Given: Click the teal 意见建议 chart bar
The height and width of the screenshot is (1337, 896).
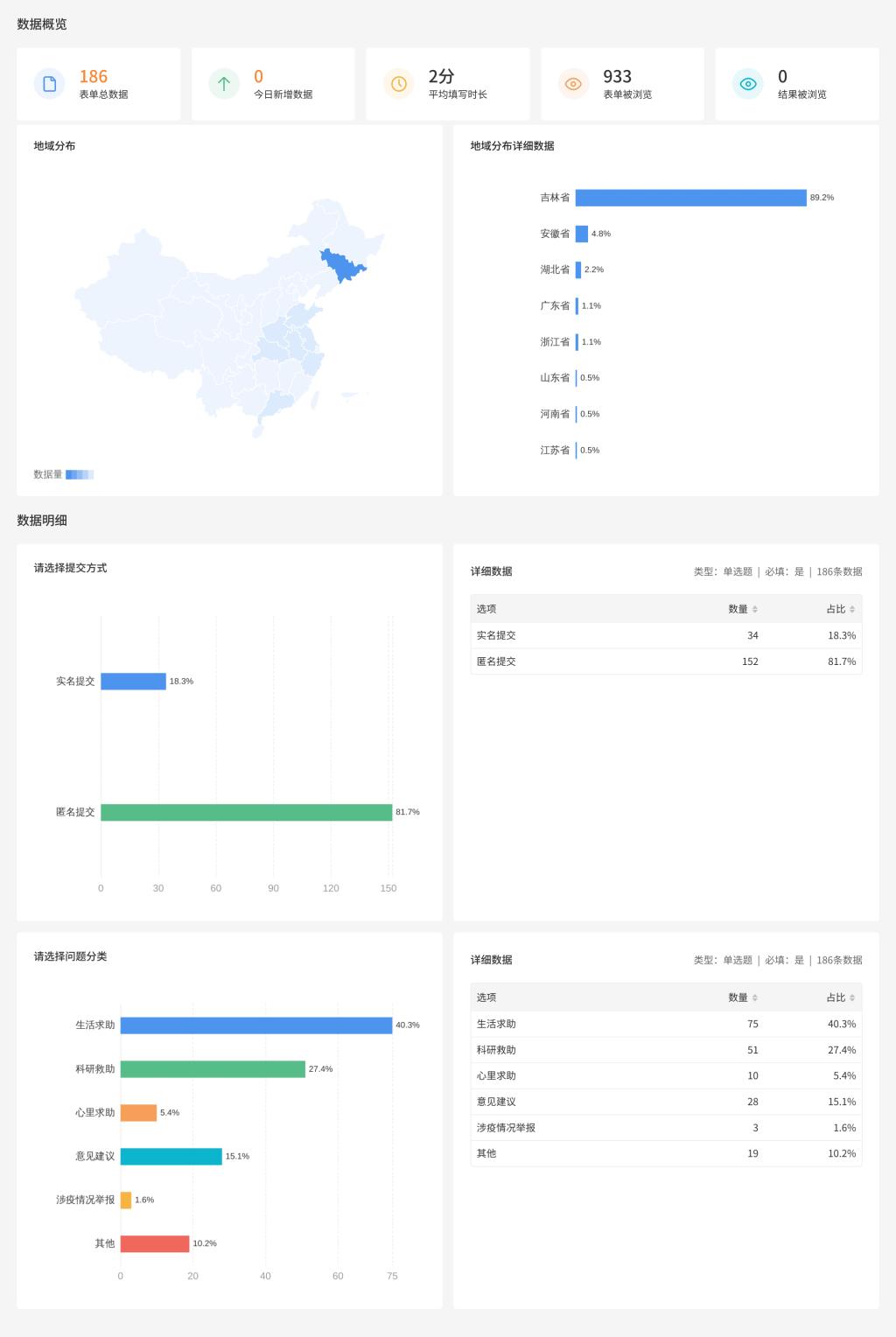Looking at the screenshot, I should pyautogui.click(x=171, y=1157).
